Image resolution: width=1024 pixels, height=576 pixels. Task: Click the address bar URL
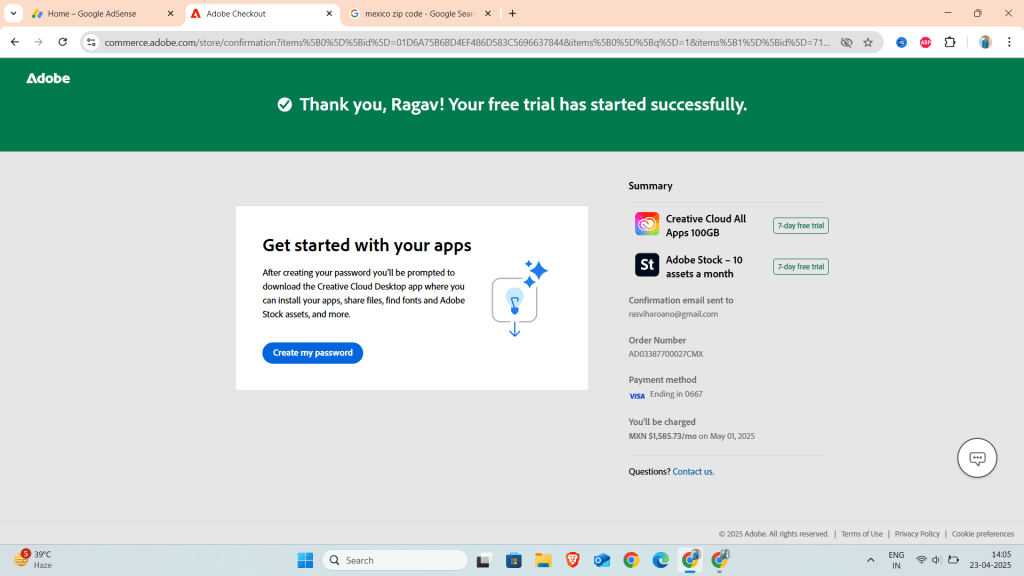467,42
